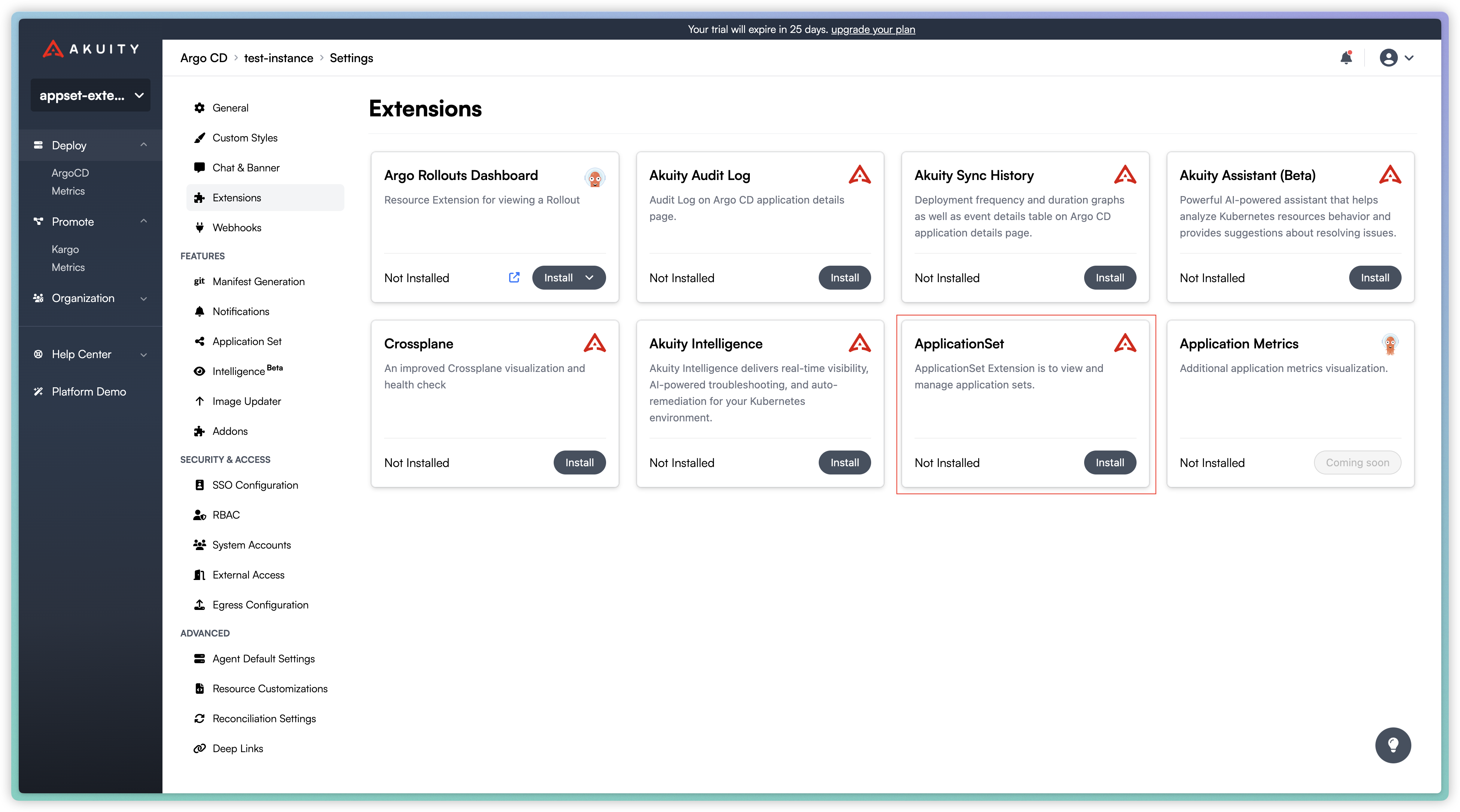Viewport: 1460px width, 812px height.
Task: Click the Application Set share icon
Action: (x=200, y=342)
